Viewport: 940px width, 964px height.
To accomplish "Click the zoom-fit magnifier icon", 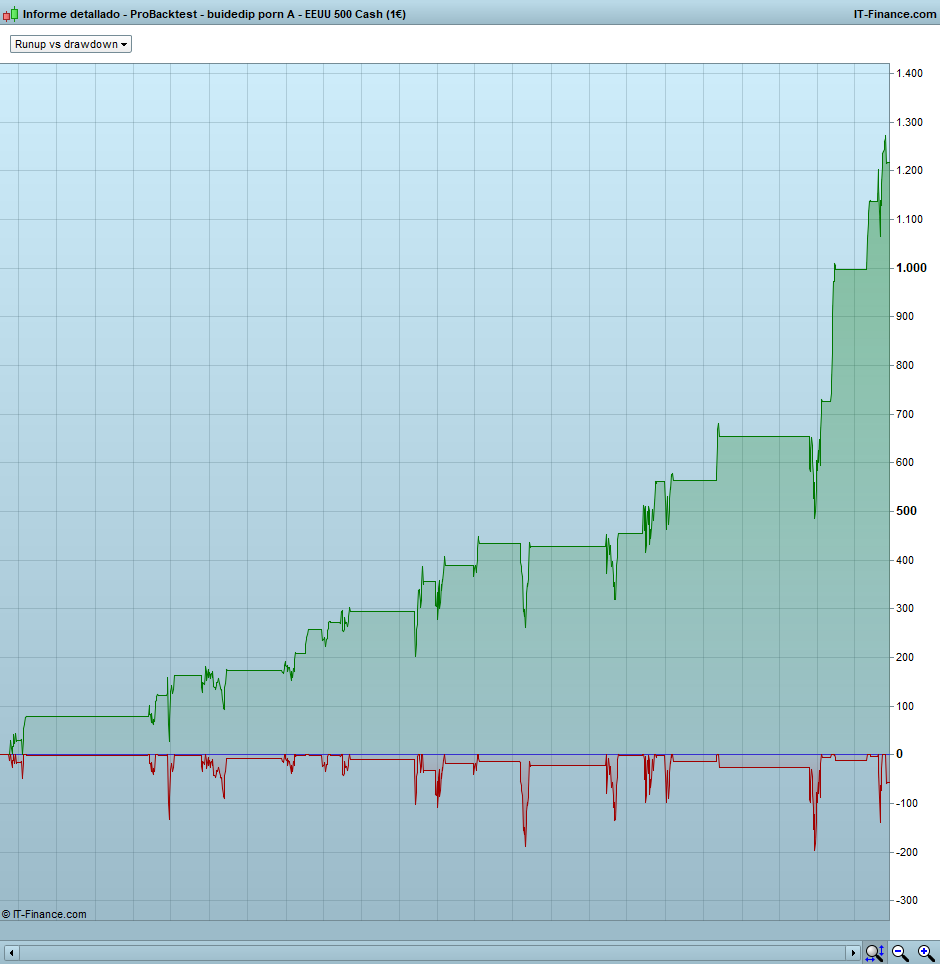I will click(874, 953).
